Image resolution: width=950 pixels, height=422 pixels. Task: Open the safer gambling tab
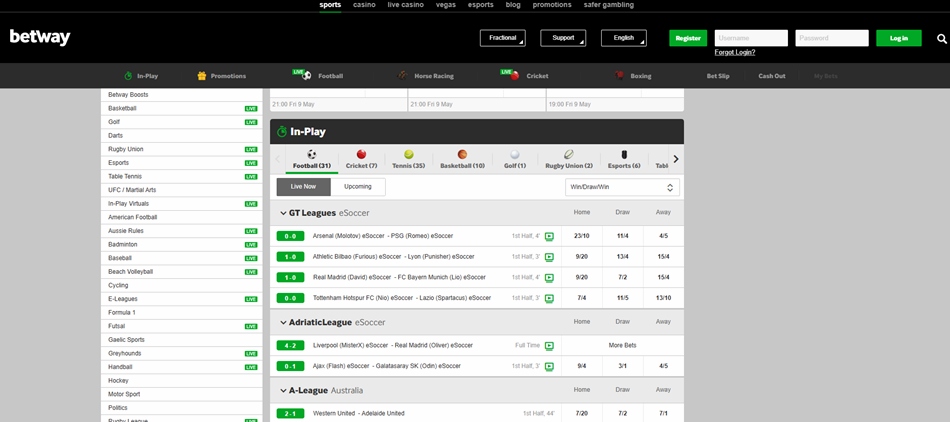[x=609, y=5]
